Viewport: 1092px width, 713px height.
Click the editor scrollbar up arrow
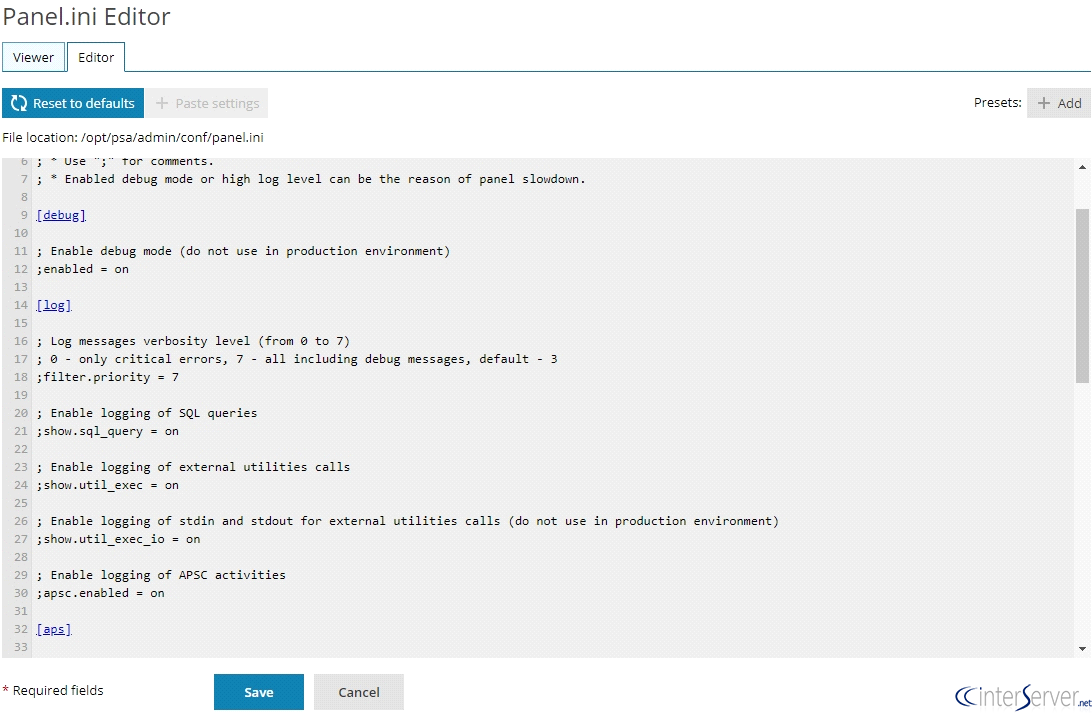point(1082,167)
